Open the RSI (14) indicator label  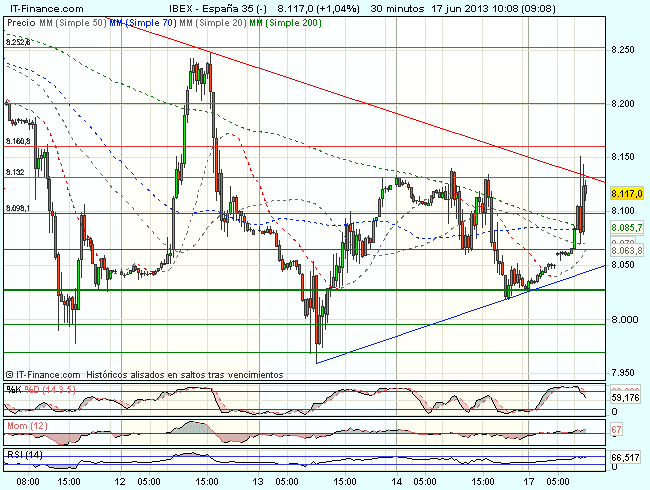pos(22,456)
